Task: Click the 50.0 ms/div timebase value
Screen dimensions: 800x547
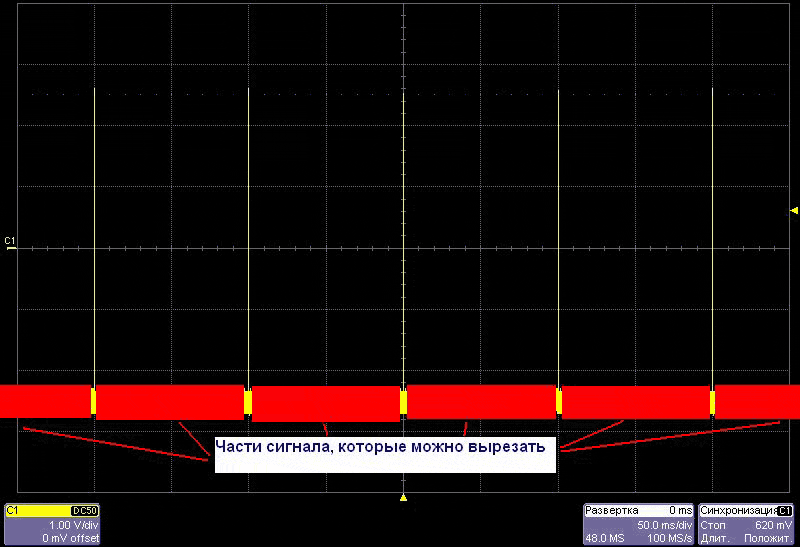Action: tap(664, 525)
